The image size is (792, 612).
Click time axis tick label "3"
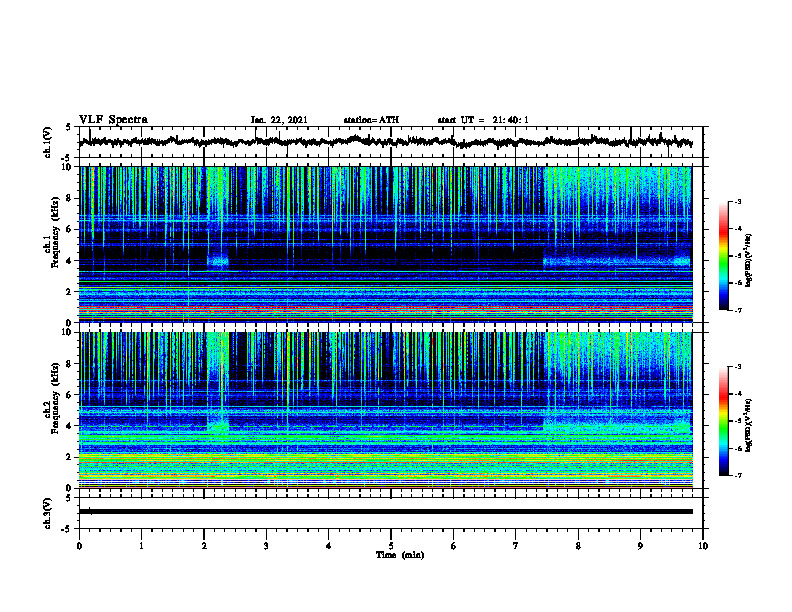[266, 546]
